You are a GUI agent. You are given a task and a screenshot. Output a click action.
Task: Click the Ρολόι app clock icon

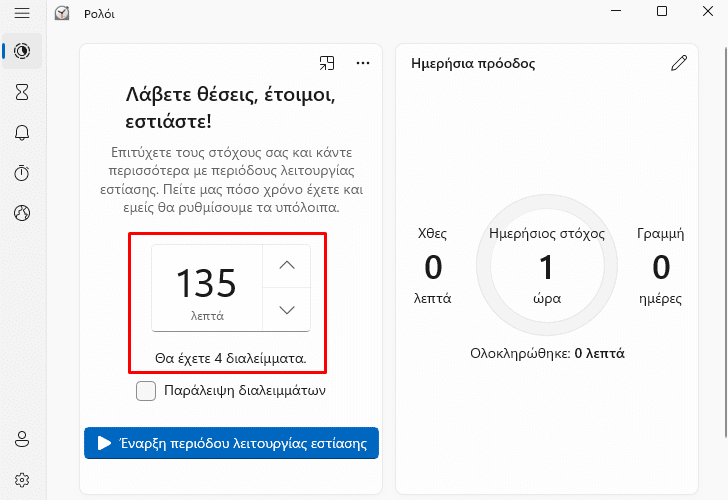coord(62,13)
